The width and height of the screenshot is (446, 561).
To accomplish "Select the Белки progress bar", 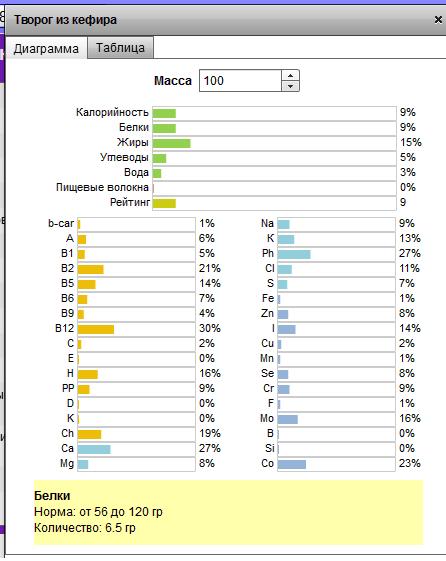I will (x=274, y=128).
